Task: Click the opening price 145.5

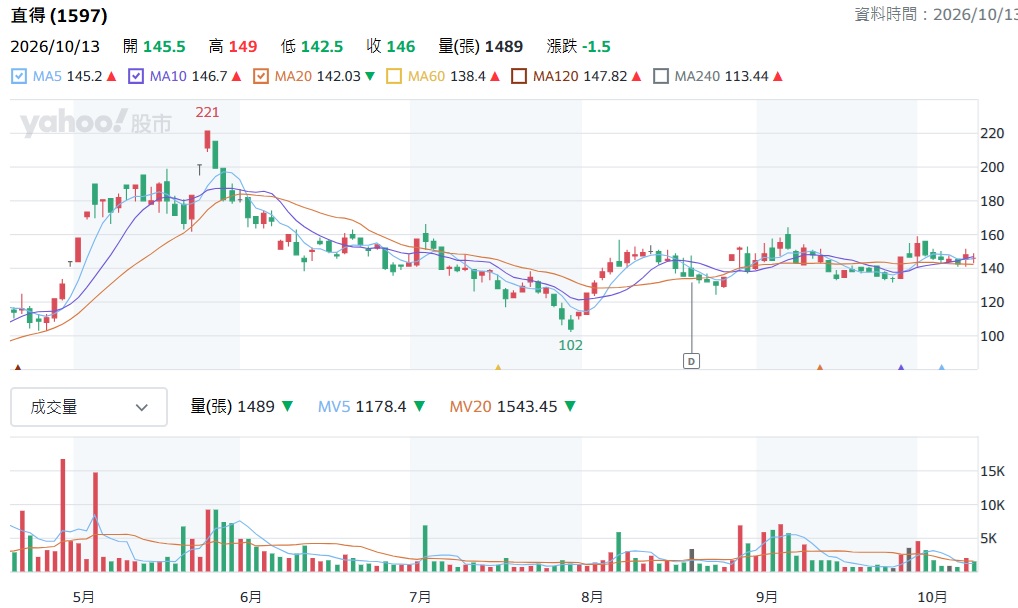Action: [x=164, y=47]
